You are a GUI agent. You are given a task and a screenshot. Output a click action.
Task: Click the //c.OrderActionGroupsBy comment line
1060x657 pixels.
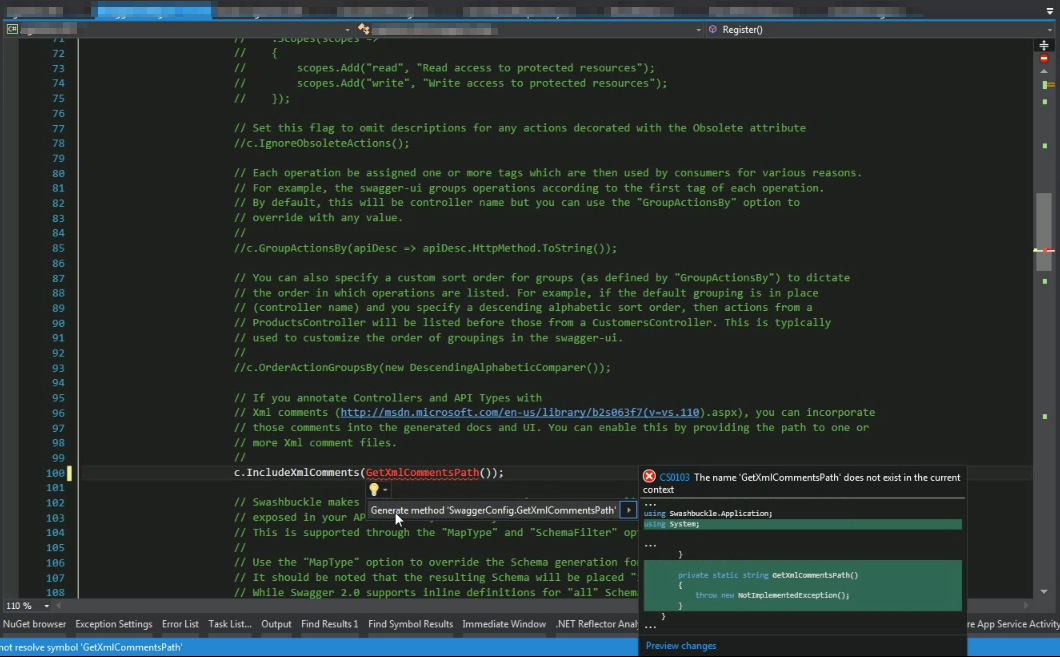click(x=423, y=368)
